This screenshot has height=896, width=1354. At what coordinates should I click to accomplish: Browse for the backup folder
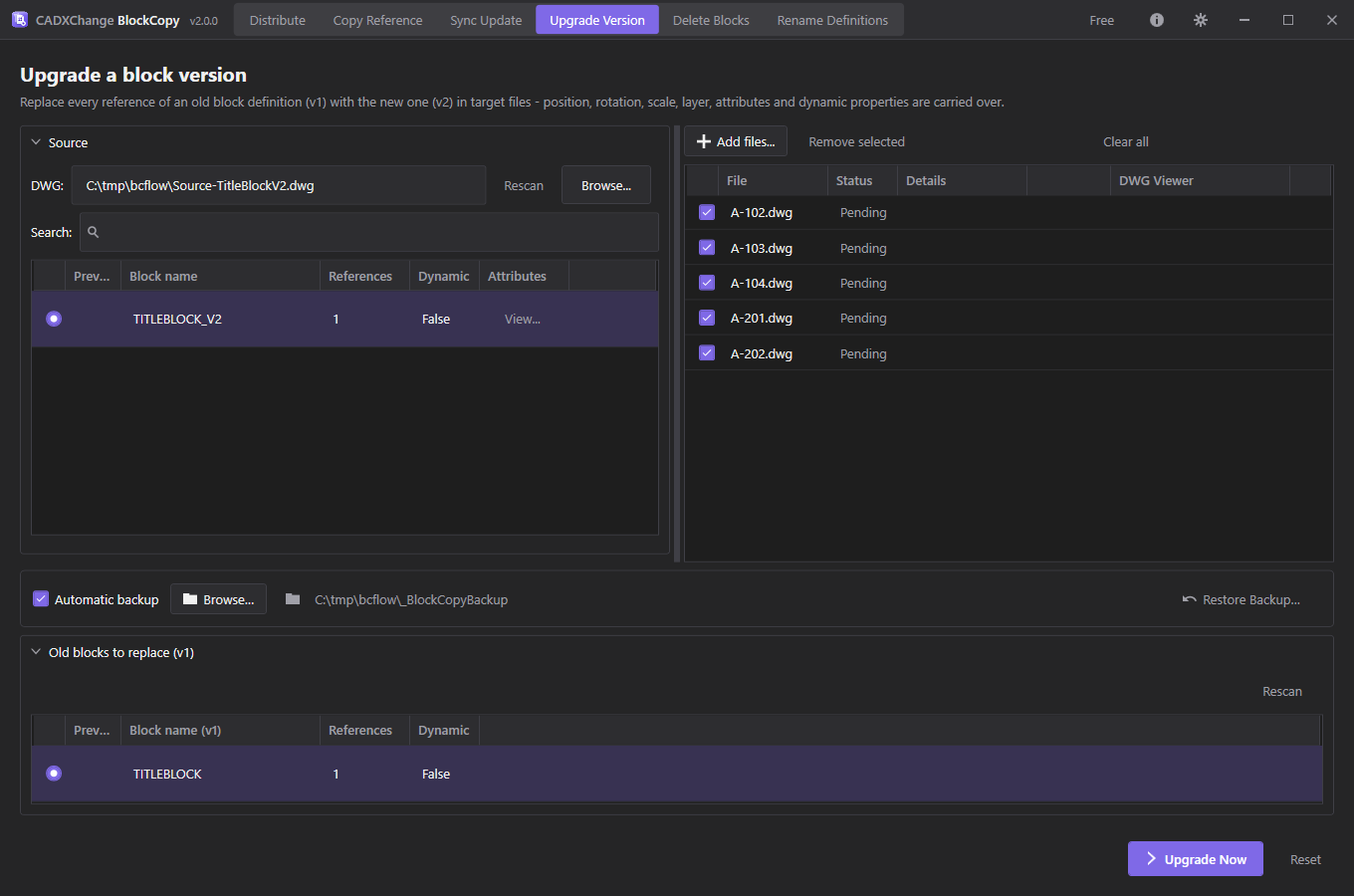pos(219,599)
